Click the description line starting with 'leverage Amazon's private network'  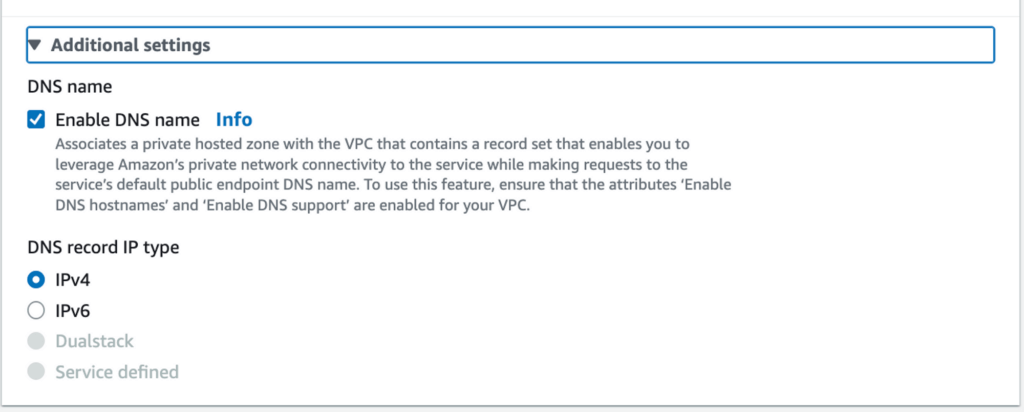point(370,163)
